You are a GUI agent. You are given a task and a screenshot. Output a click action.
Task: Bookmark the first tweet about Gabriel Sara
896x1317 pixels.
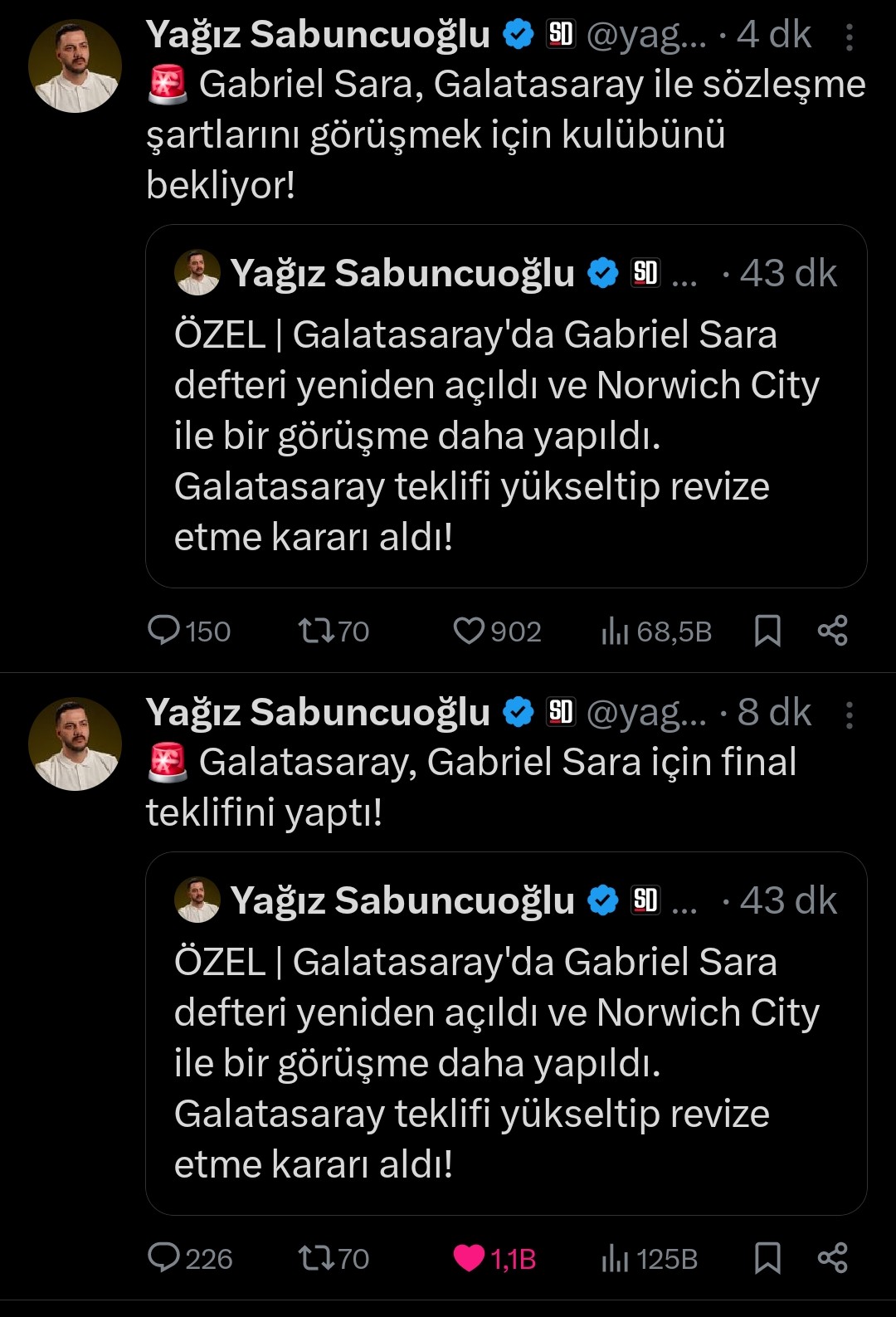pos(767,631)
